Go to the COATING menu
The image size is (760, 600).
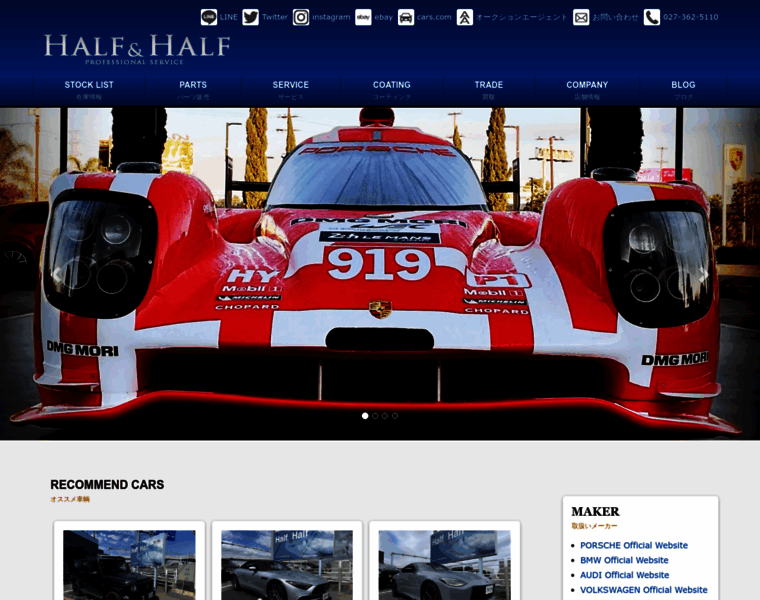pyautogui.click(x=391, y=89)
